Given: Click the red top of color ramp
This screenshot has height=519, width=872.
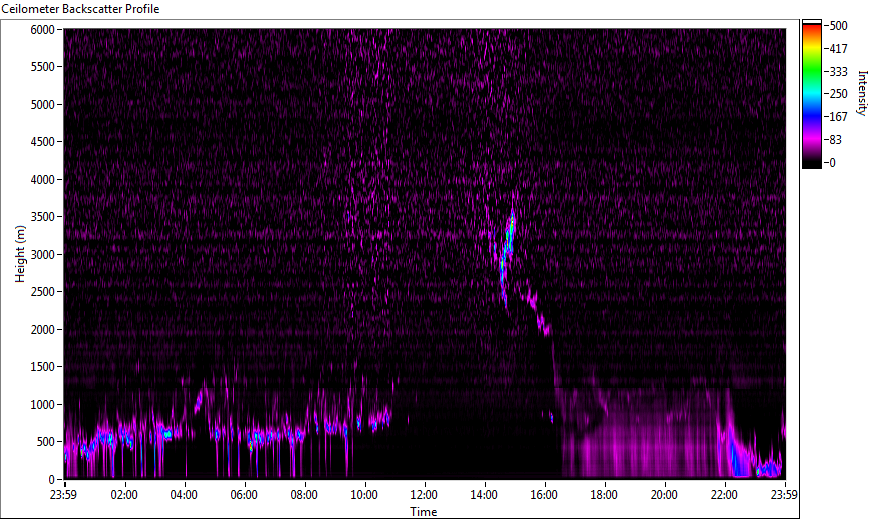Looking at the screenshot, I should (x=811, y=28).
